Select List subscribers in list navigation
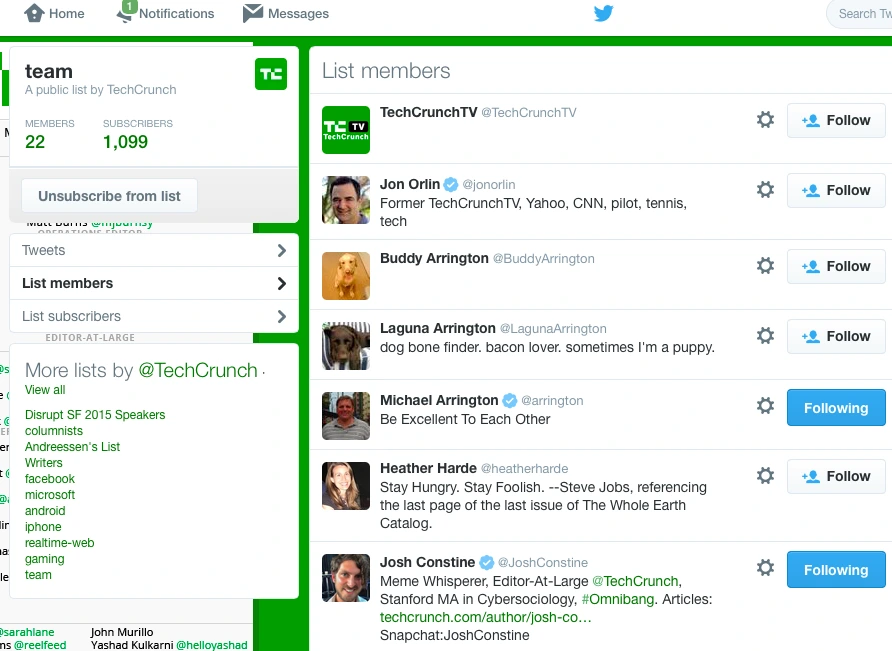Viewport: 892px width, 651px height. tap(154, 316)
